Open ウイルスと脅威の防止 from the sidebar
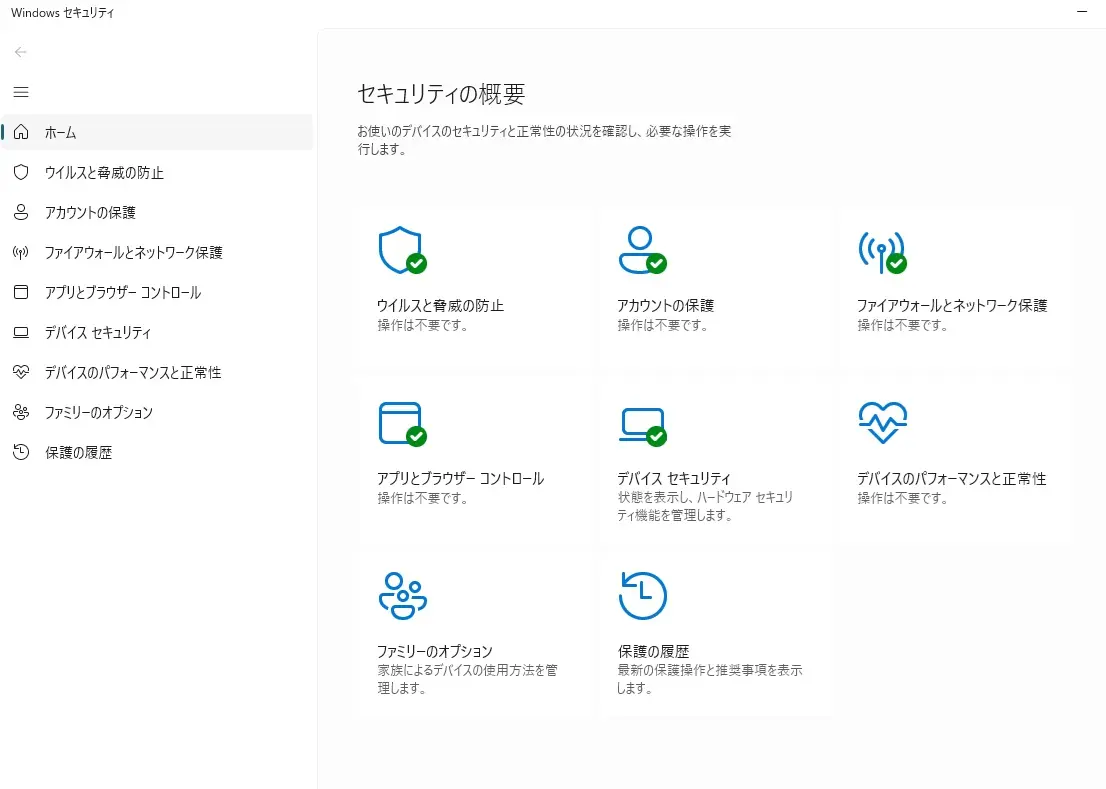Viewport: 1106px width, 789px height. pyautogui.click(x=157, y=172)
